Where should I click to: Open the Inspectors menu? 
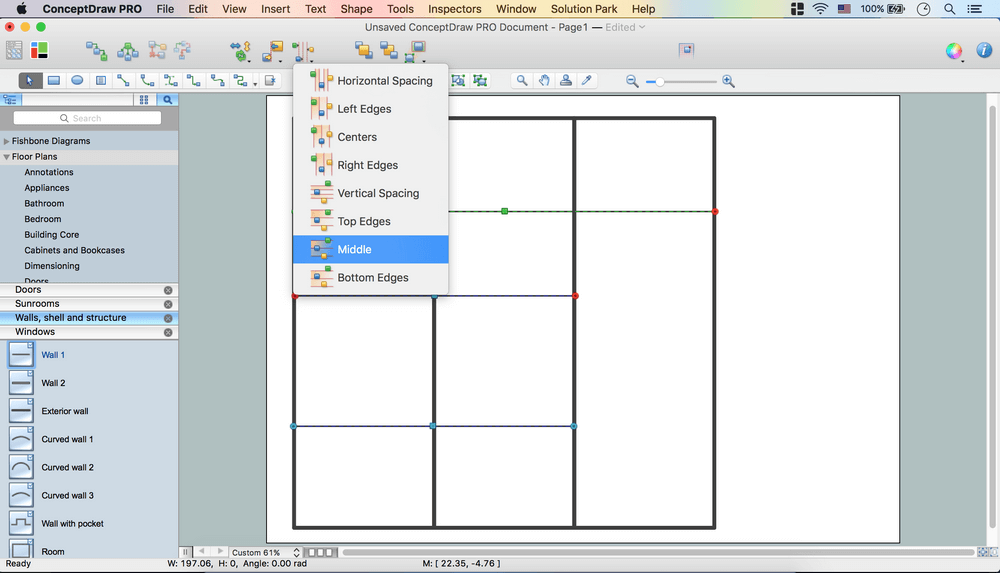454,9
